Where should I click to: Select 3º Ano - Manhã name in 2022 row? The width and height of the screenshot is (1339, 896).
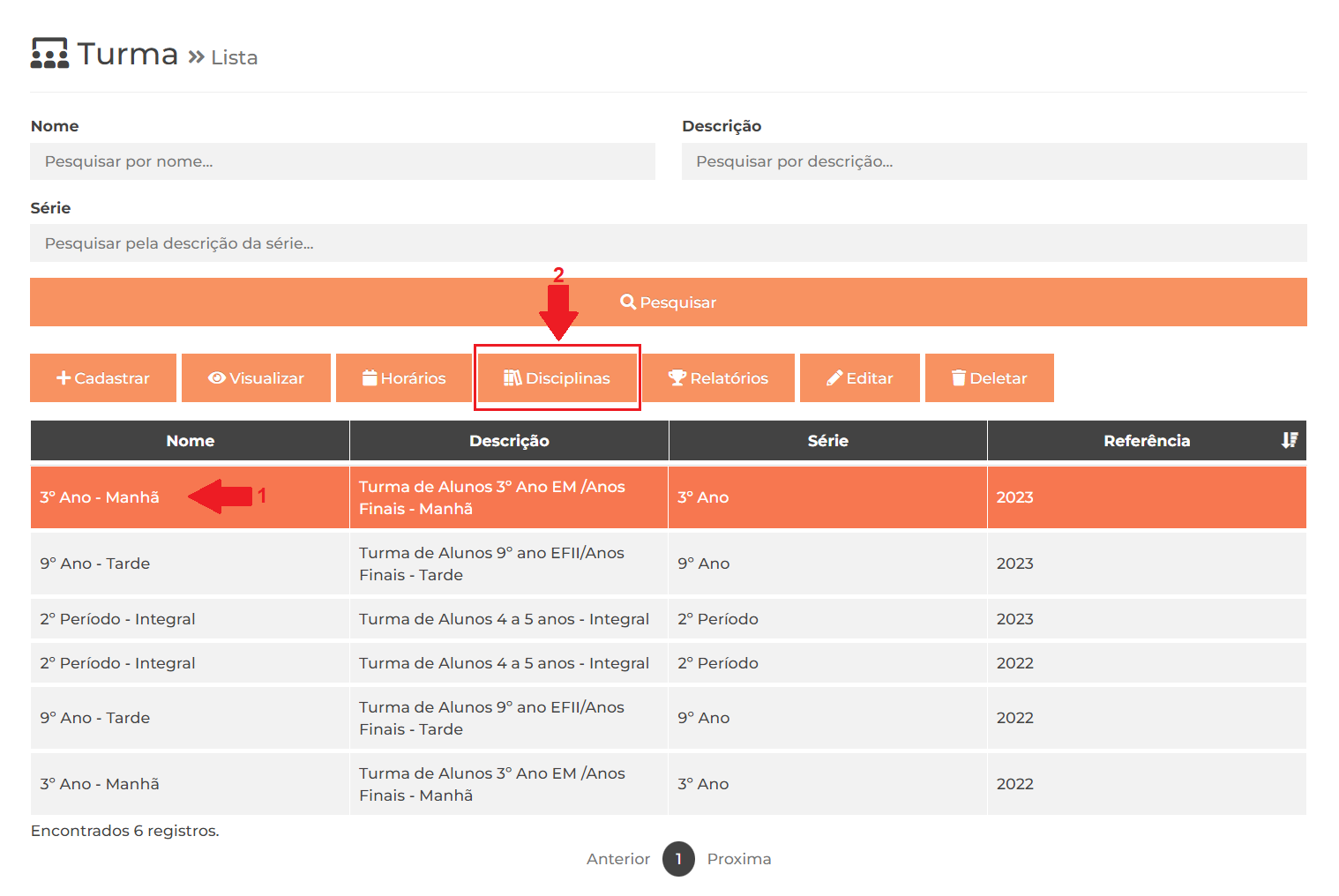click(x=100, y=784)
